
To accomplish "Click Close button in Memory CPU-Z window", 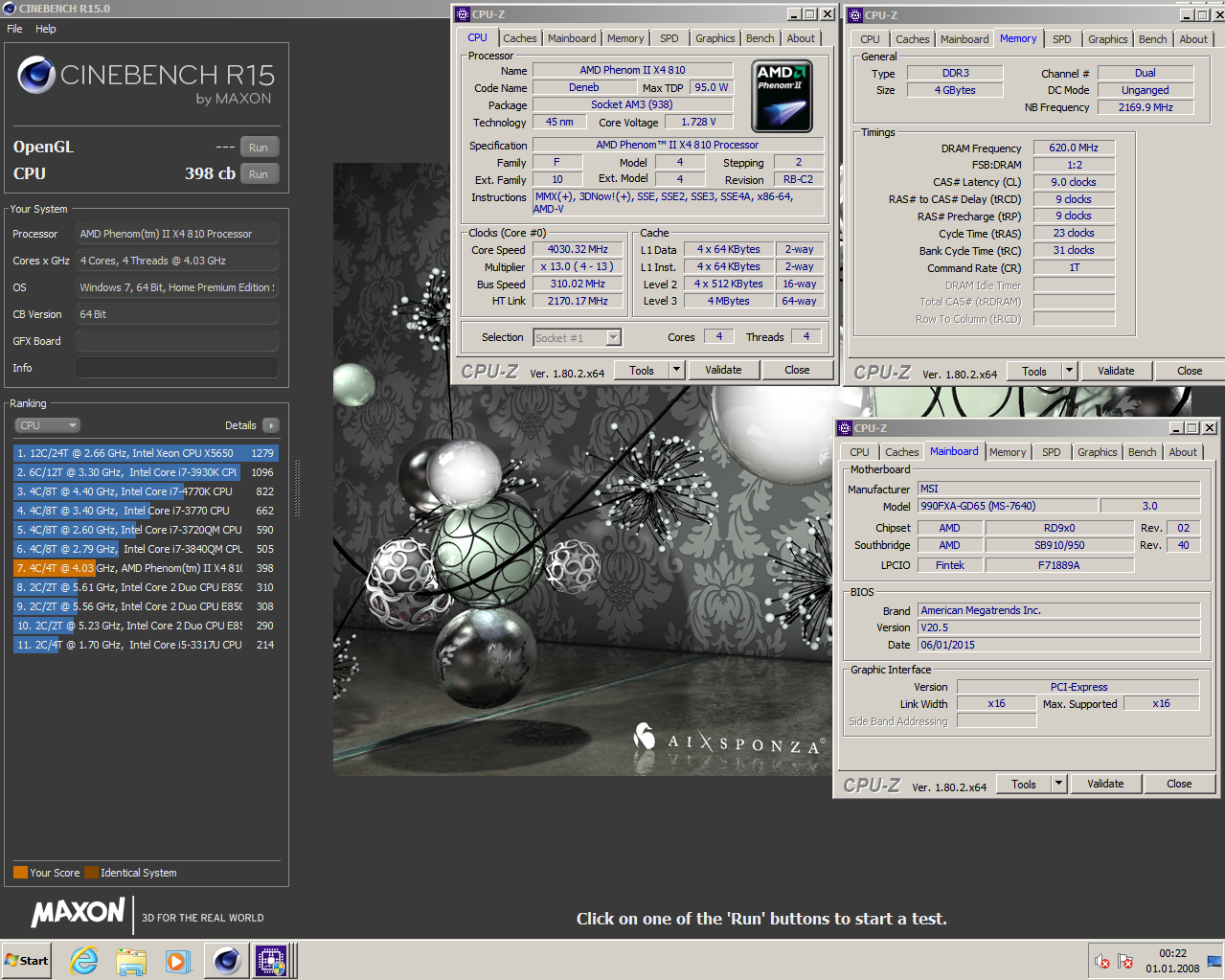I will tap(1190, 372).
